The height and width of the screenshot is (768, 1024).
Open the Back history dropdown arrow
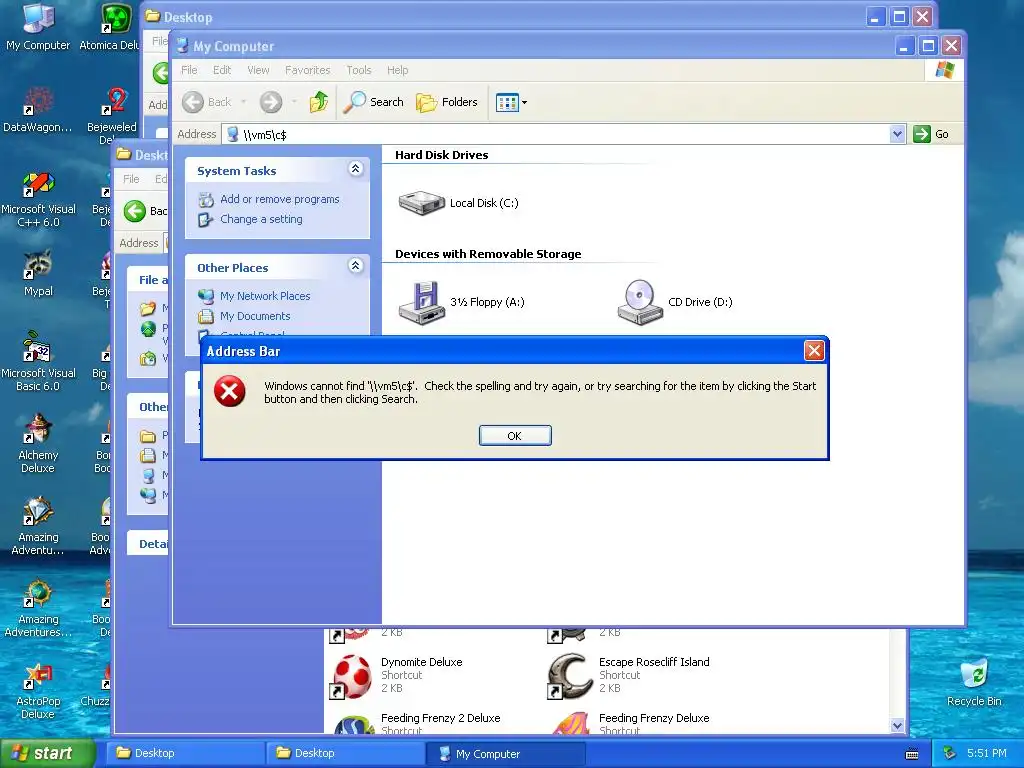point(244,102)
